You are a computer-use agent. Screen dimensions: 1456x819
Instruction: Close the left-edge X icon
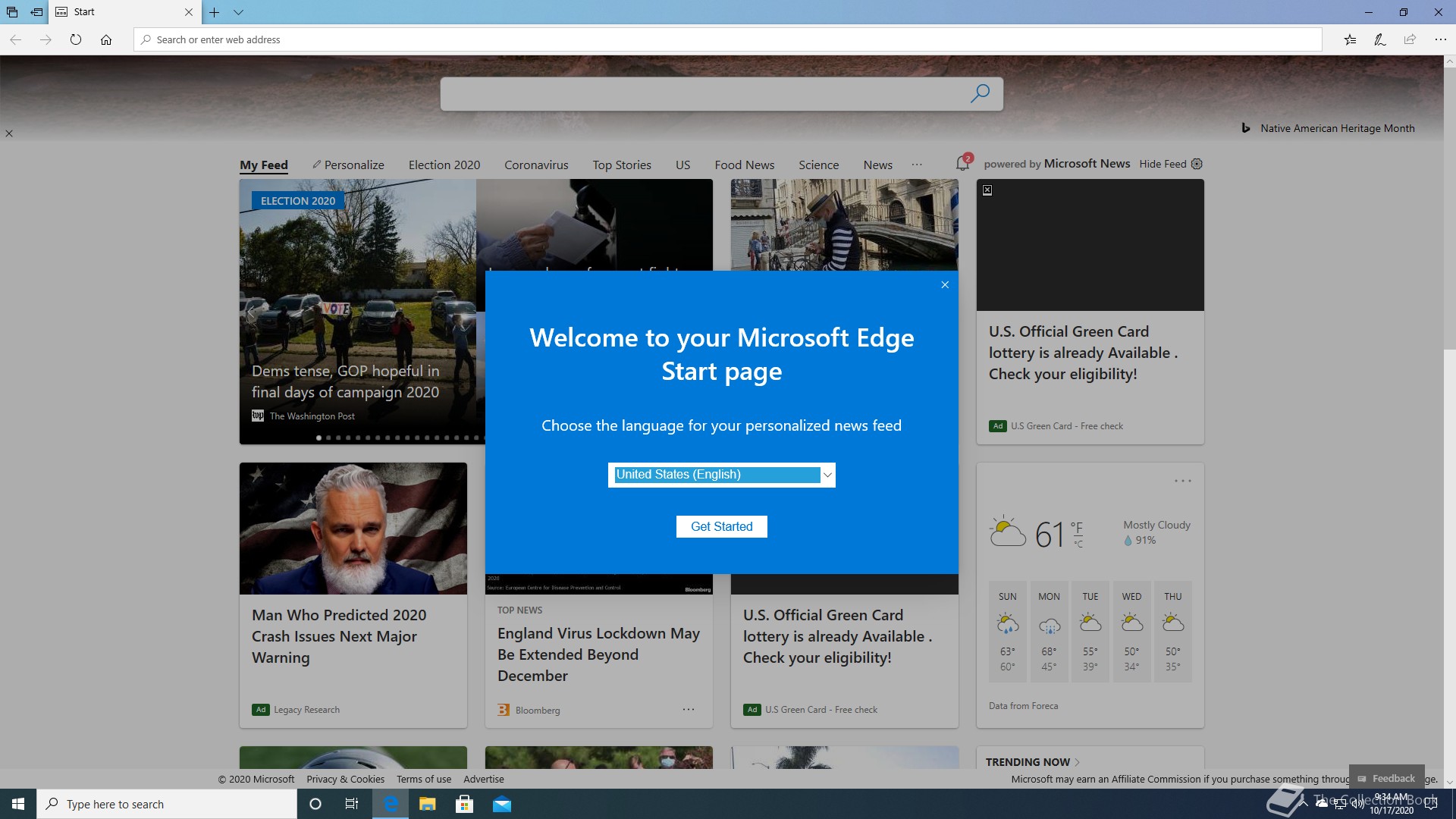(9, 133)
